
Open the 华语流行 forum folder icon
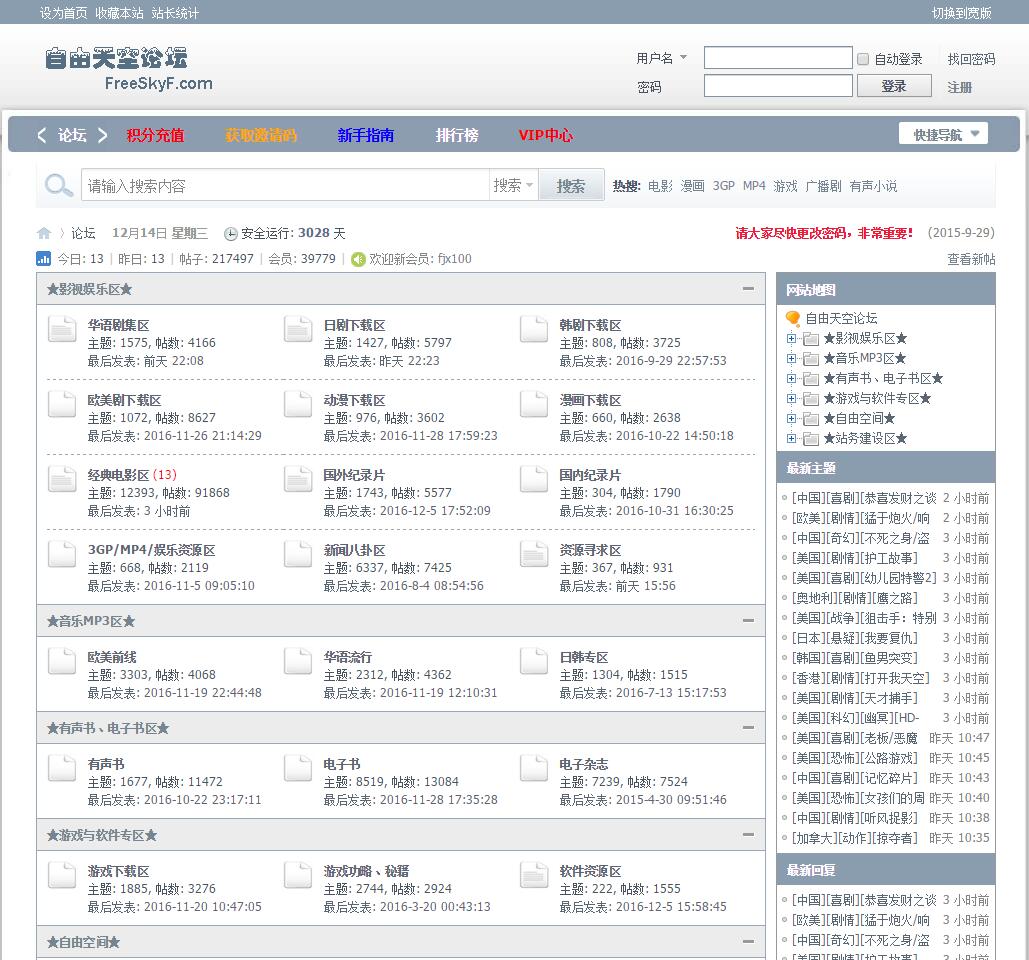pyautogui.click(x=298, y=660)
